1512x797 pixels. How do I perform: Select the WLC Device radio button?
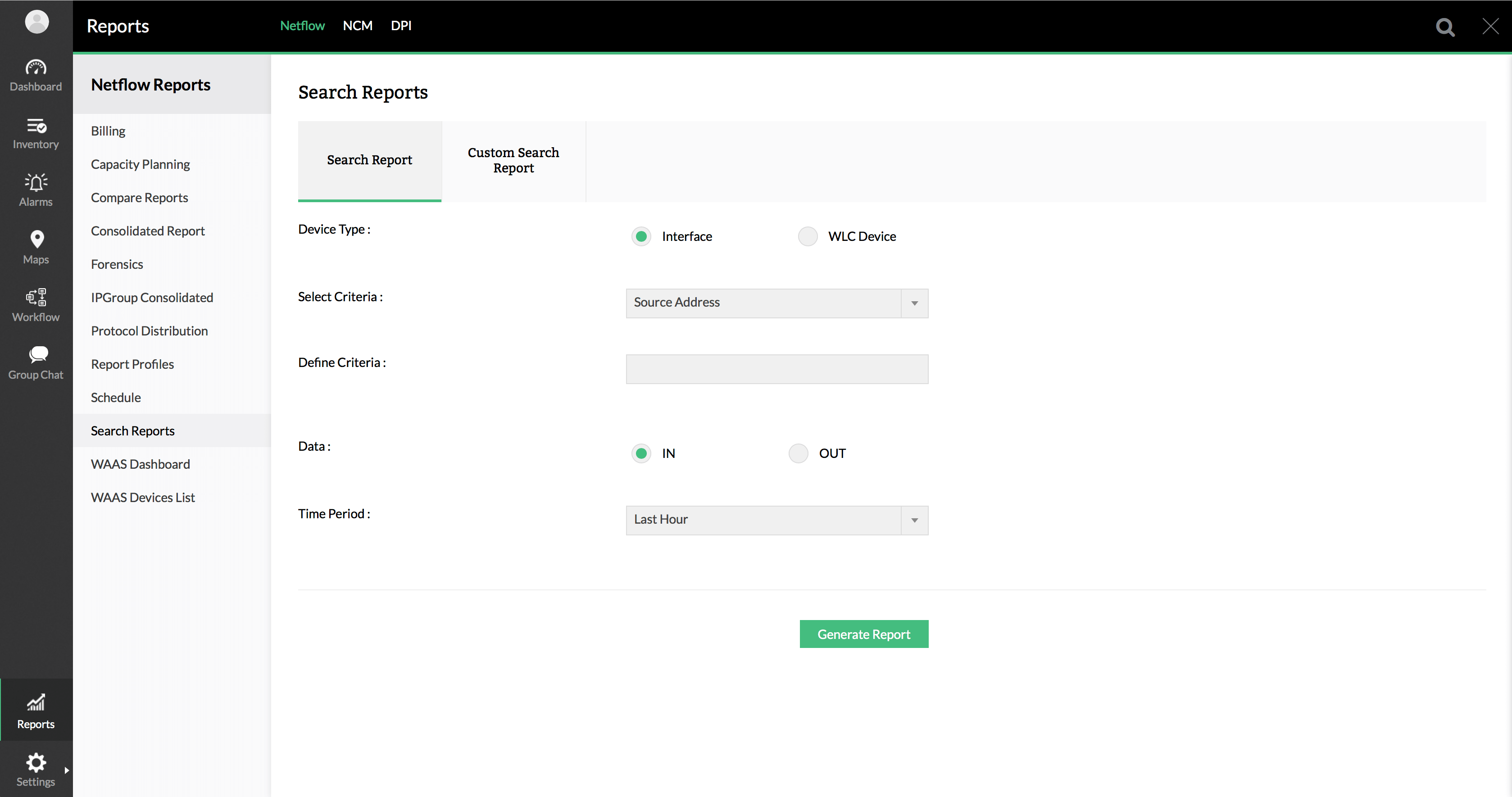point(808,236)
